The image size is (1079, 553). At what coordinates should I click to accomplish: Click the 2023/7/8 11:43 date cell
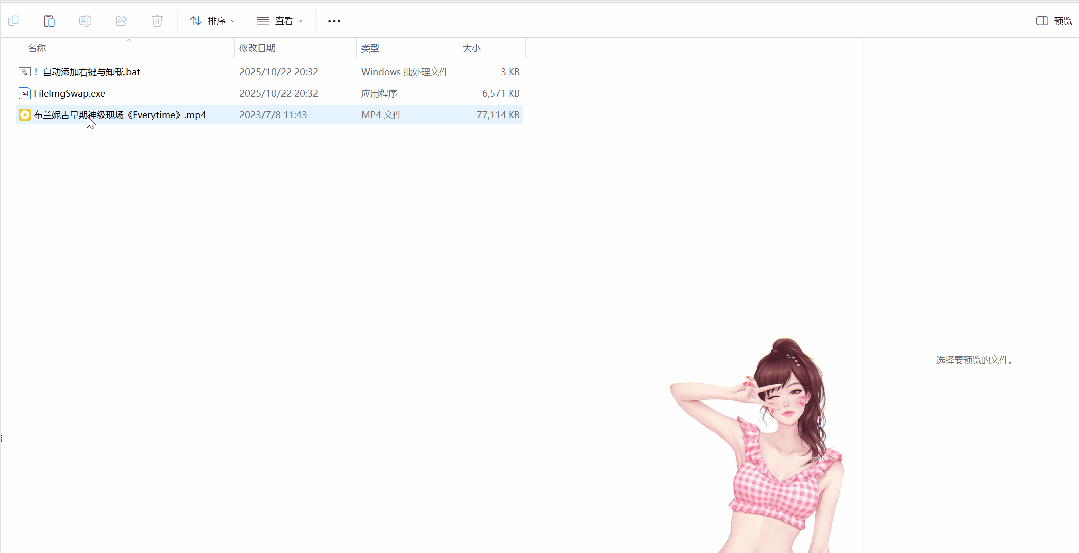pos(273,115)
